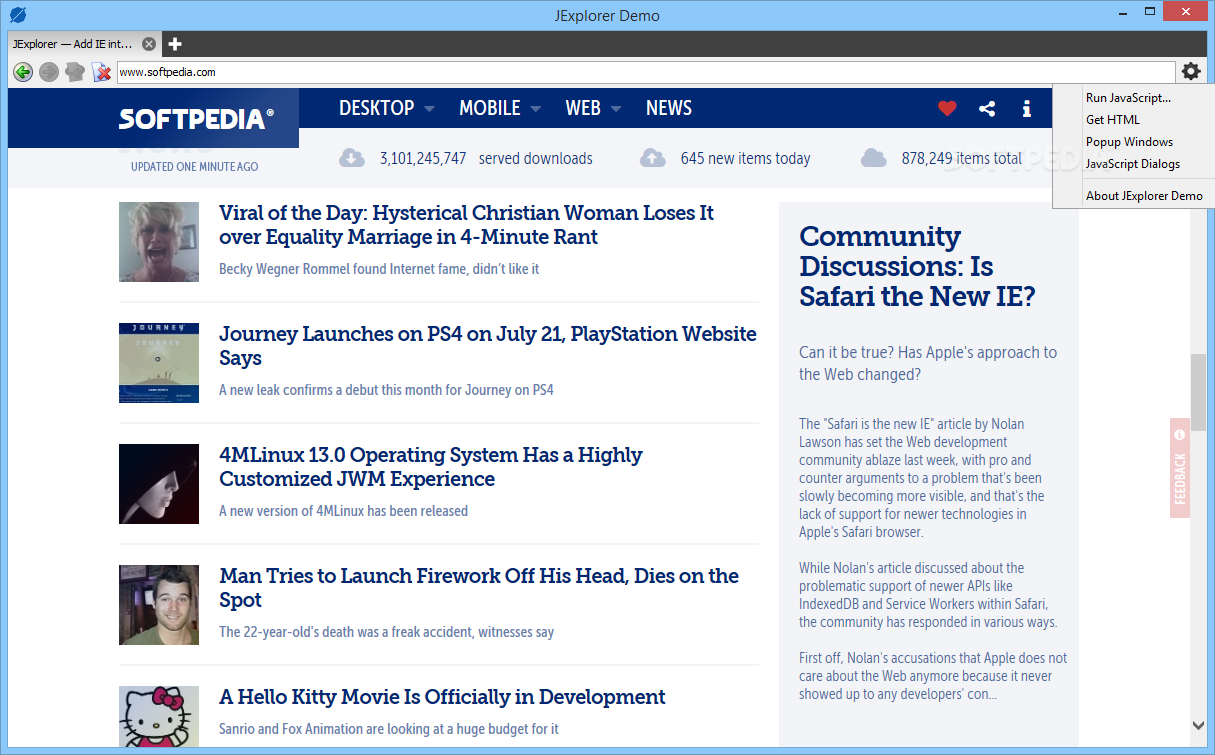The width and height of the screenshot is (1215, 755).
Task: Stop page loading with the red X icon
Action: coord(101,72)
